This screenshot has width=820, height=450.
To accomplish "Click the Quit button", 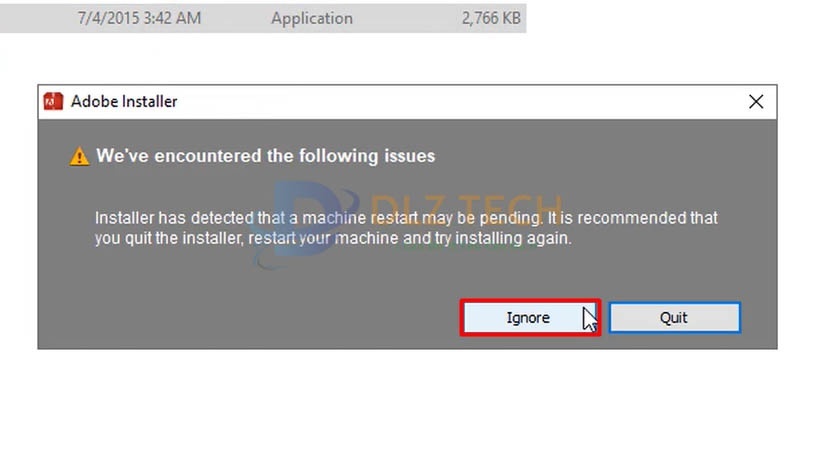I will (675, 318).
